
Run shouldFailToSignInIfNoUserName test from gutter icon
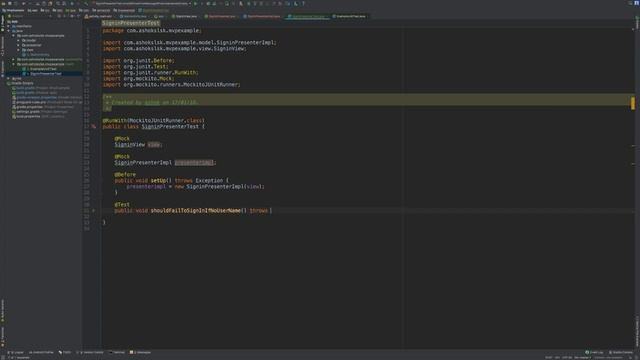[93, 211]
